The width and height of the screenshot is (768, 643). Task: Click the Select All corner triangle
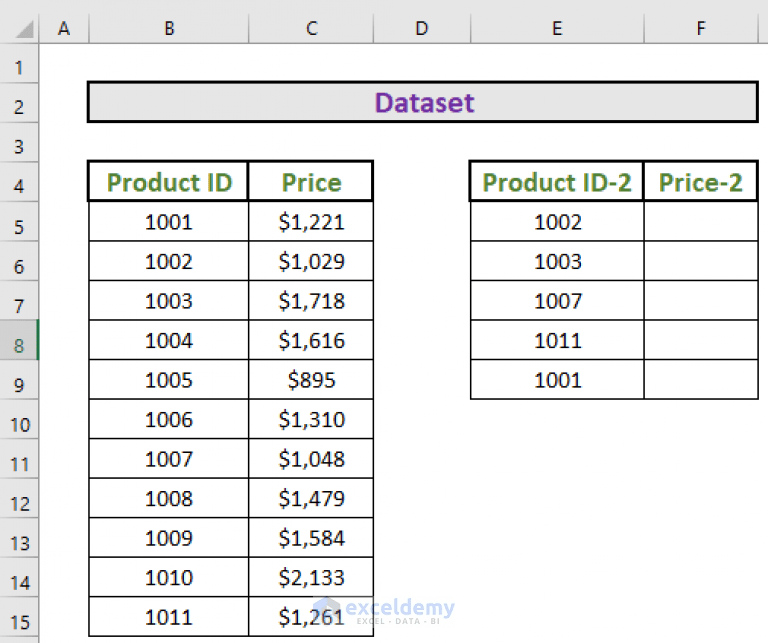[24, 28]
